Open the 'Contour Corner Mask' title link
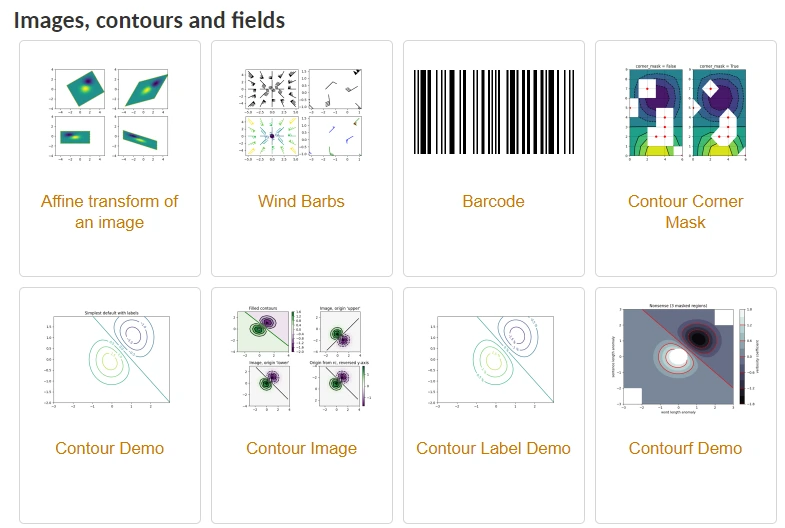Screen dimensions: 785x528 coord(685,212)
